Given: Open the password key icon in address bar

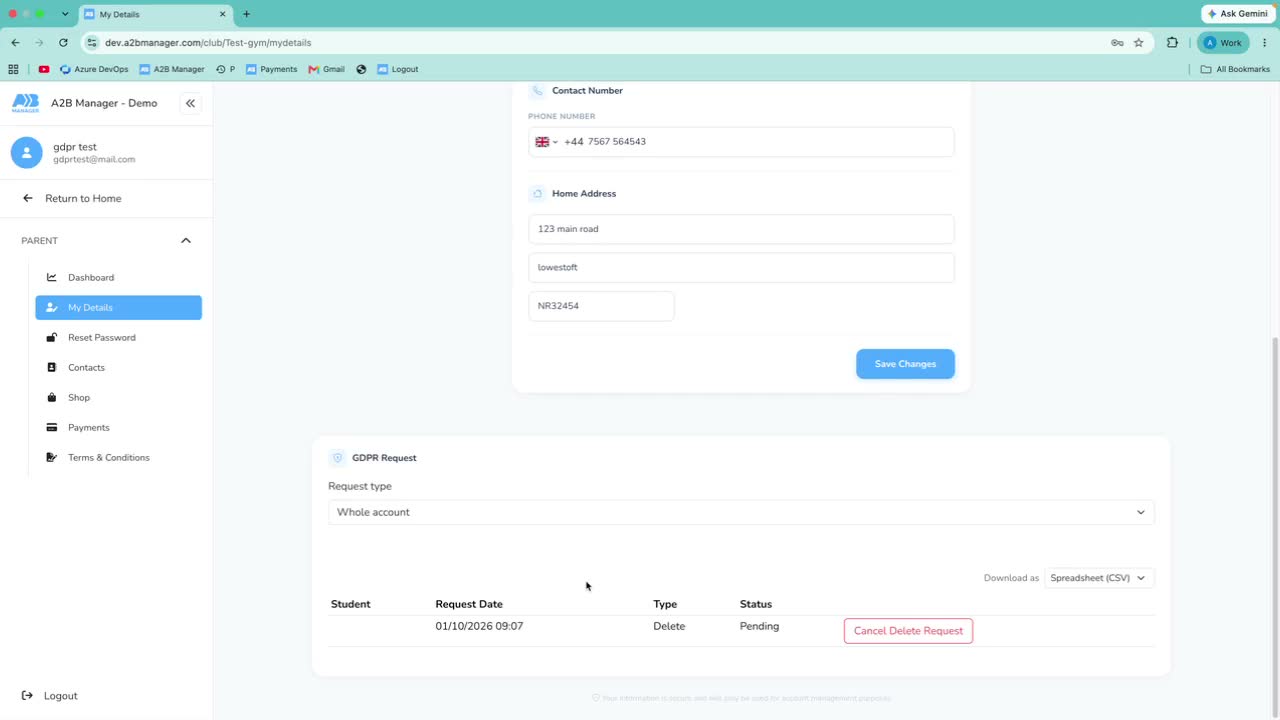Looking at the screenshot, I should pos(1117,43).
